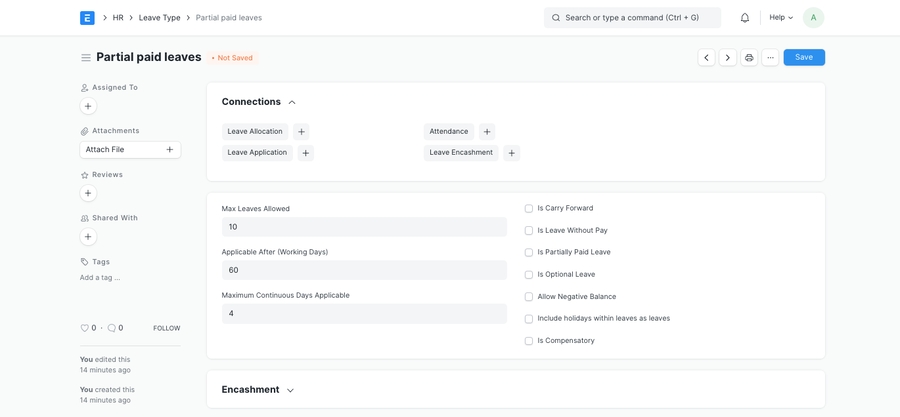This screenshot has height=417, width=900.
Task: Go to next record arrow
Action: point(727,58)
